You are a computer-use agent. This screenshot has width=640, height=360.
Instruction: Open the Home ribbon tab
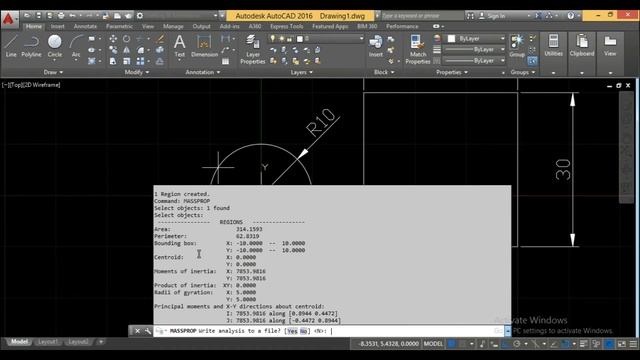tap(33, 27)
